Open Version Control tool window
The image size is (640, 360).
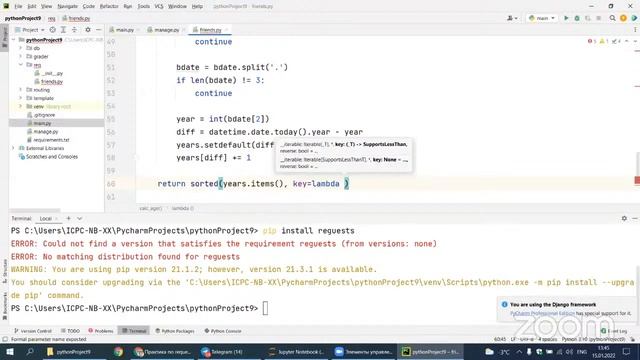pyautogui.click(x=33, y=331)
